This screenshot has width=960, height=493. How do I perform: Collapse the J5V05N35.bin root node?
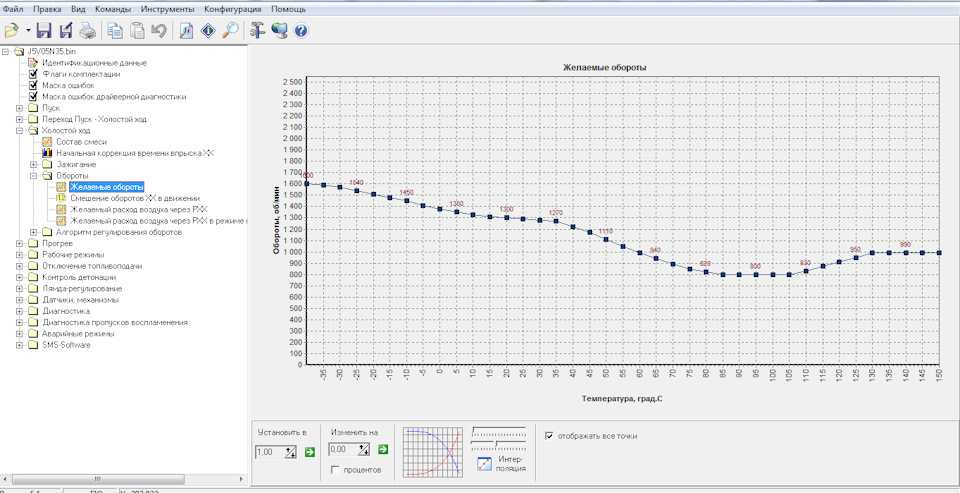[6, 51]
